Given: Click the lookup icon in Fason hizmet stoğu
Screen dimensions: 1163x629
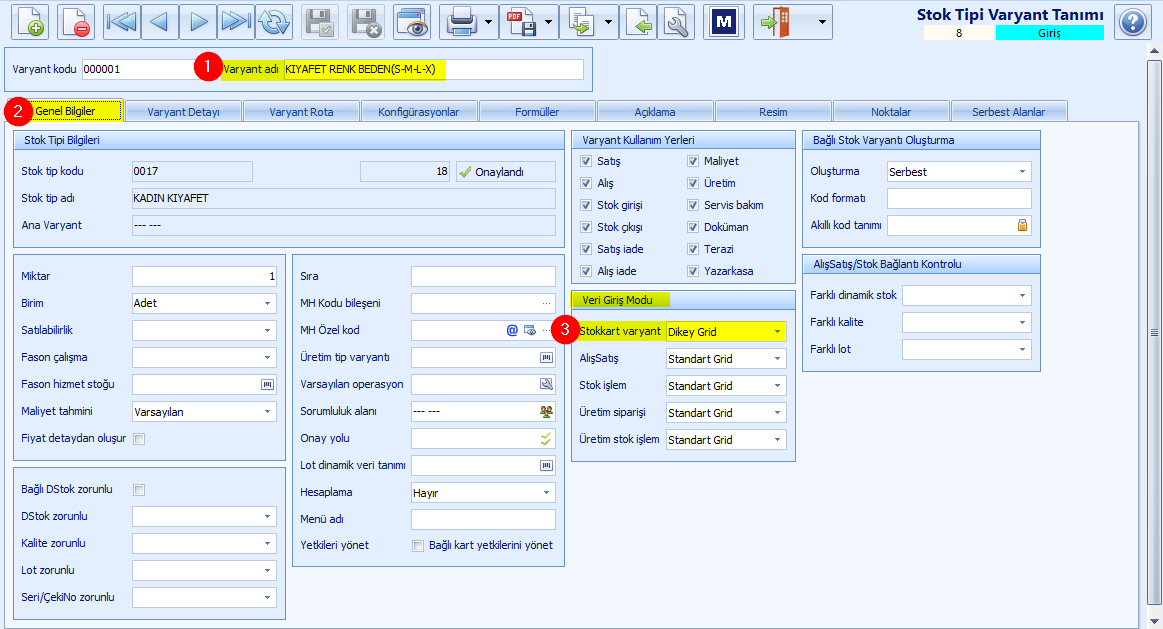Looking at the screenshot, I should (267, 384).
